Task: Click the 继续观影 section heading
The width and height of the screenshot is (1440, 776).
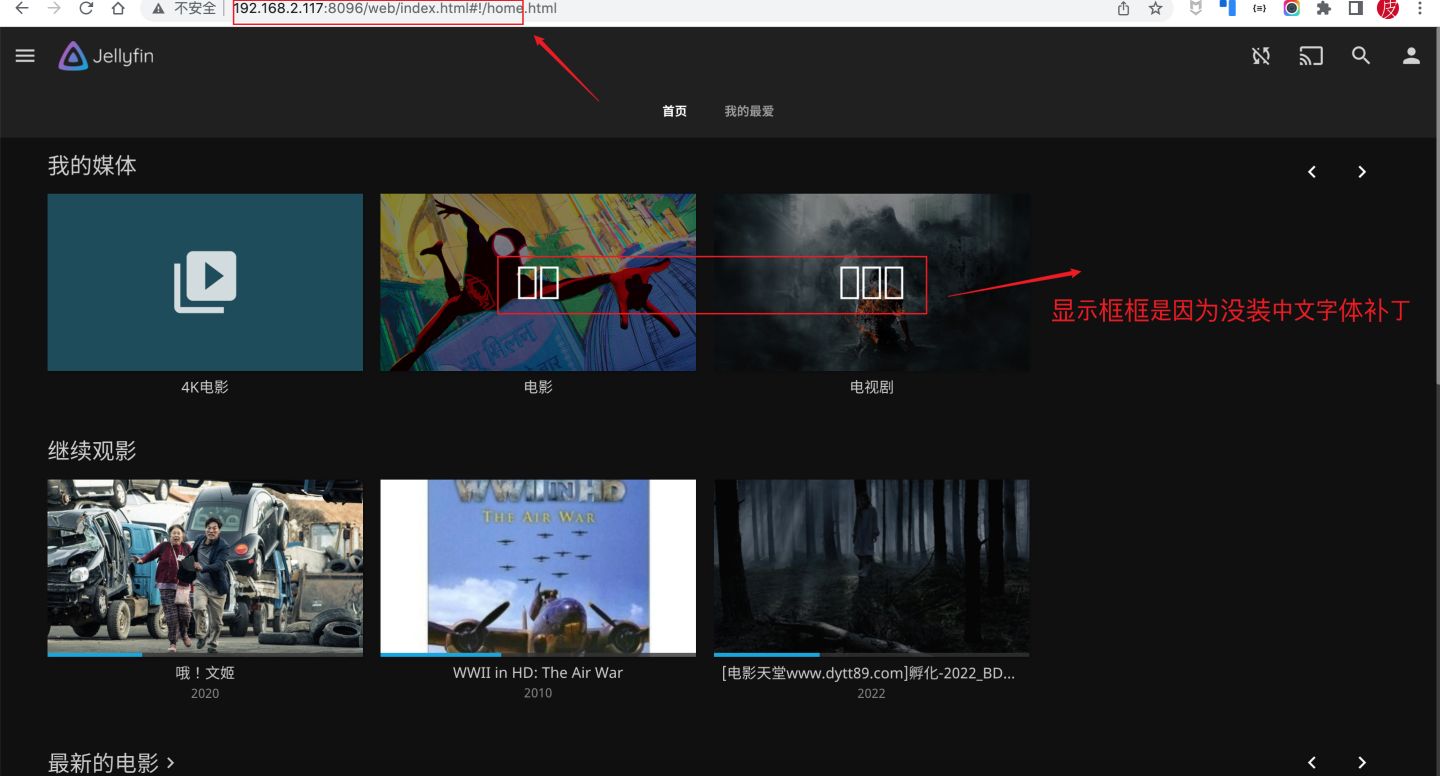Action: 92,451
